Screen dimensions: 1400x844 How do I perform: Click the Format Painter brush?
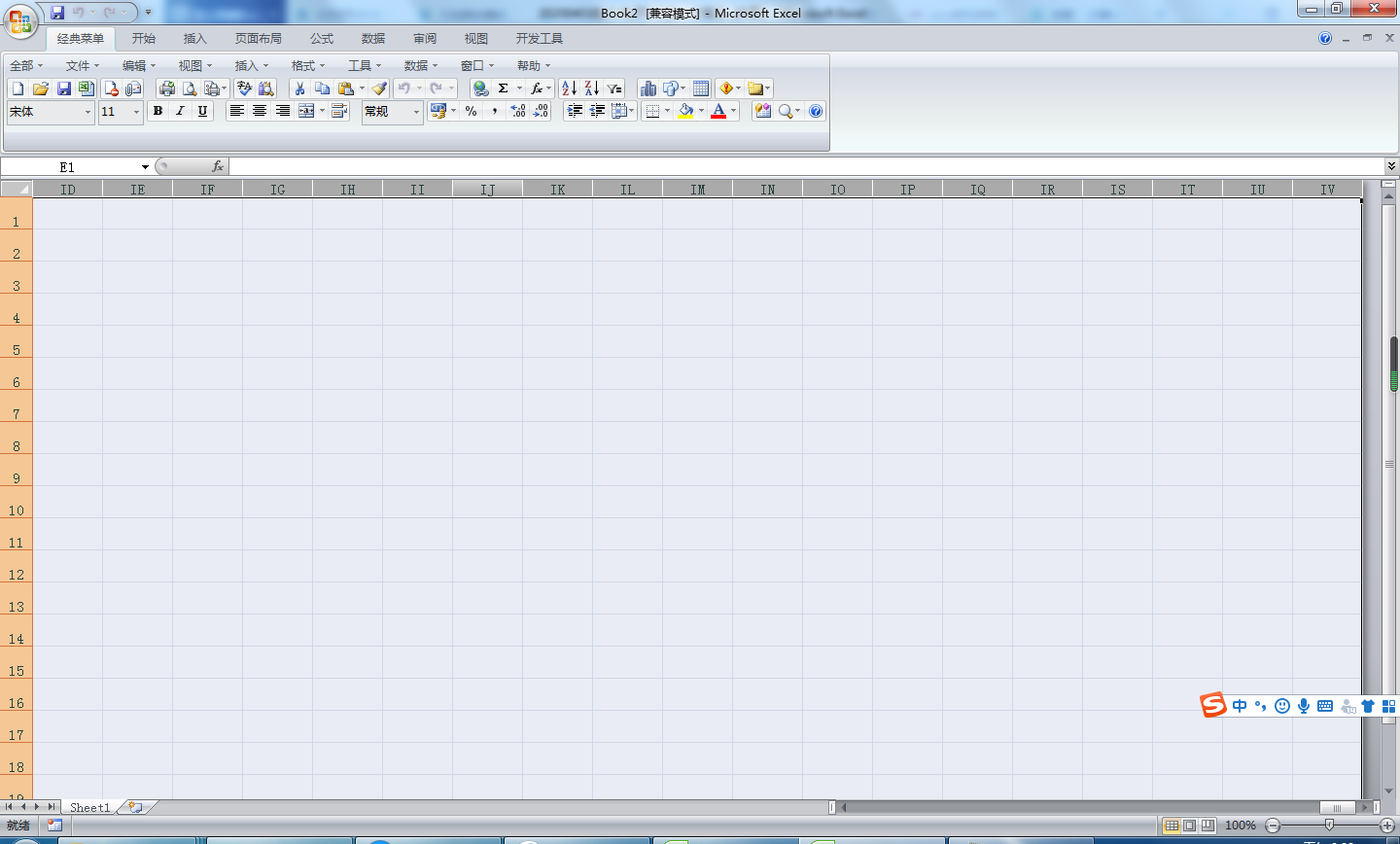(x=380, y=88)
